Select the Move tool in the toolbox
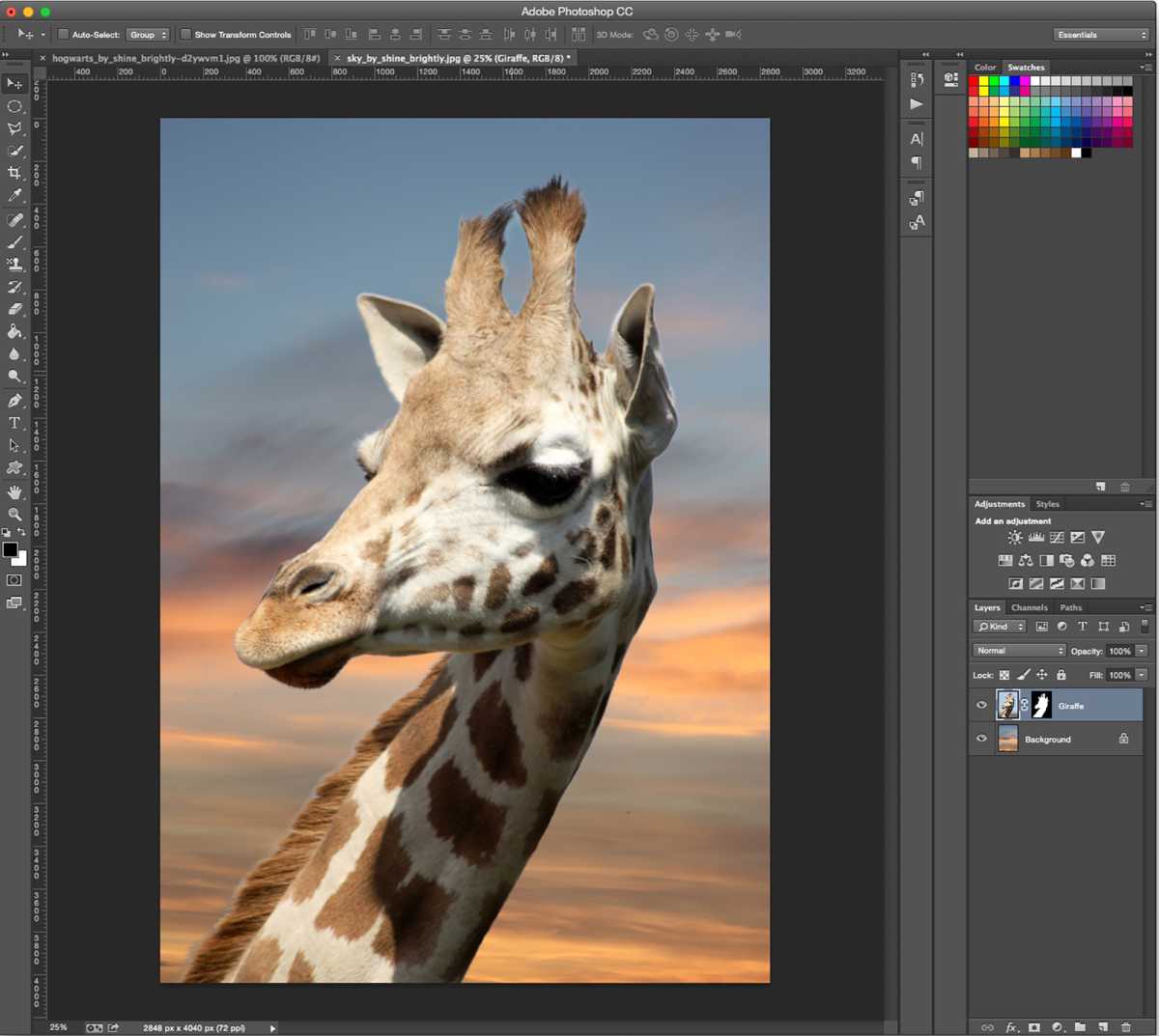The height and width of the screenshot is (1036, 1159). pyautogui.click(x=14, y=84)
